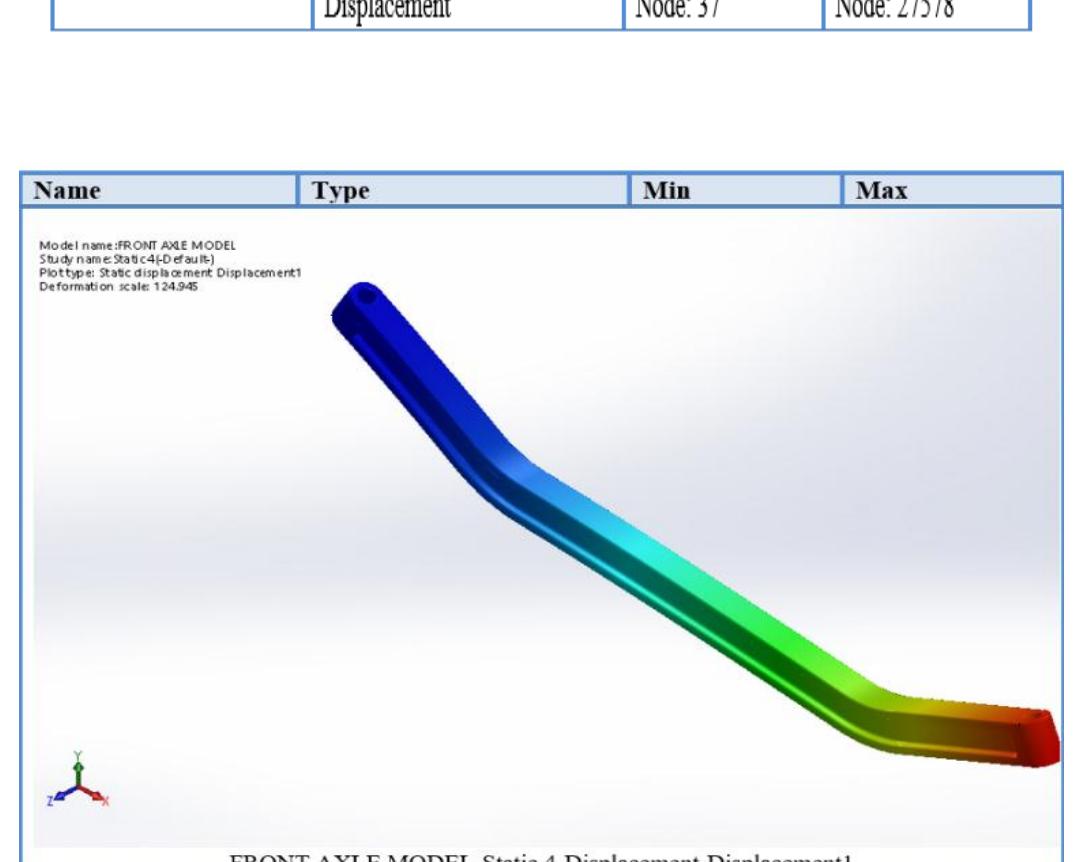Click the triad origin where axes meet
The height and width of the screenshot is (862, 1073).
78,786
